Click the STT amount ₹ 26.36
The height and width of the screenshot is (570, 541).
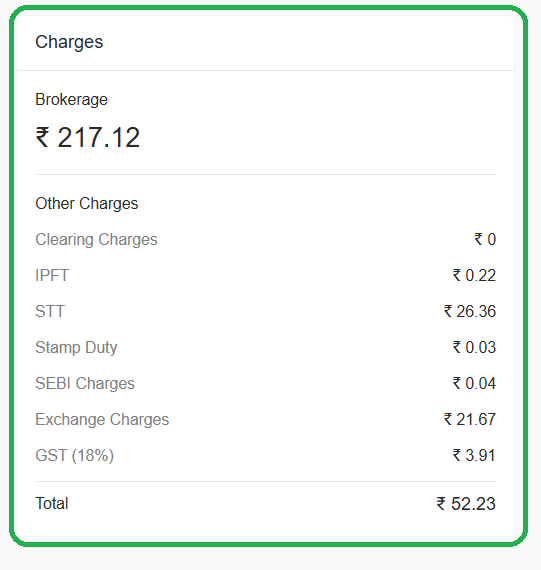[x=470, y=311]
